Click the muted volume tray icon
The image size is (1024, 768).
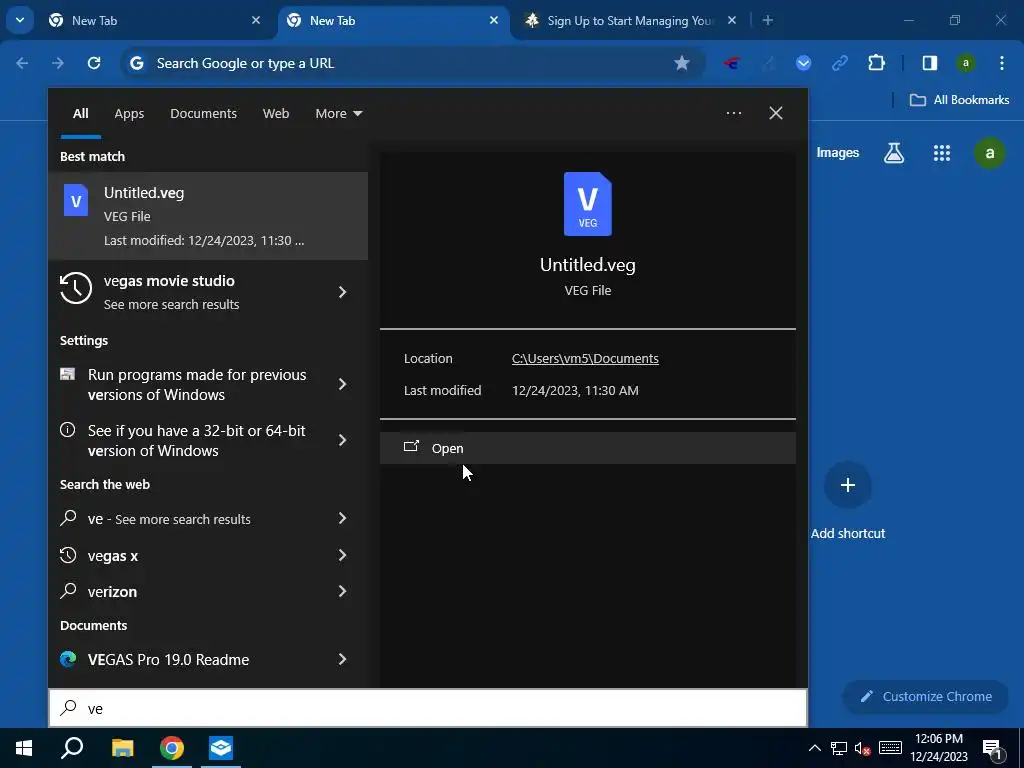863,748
